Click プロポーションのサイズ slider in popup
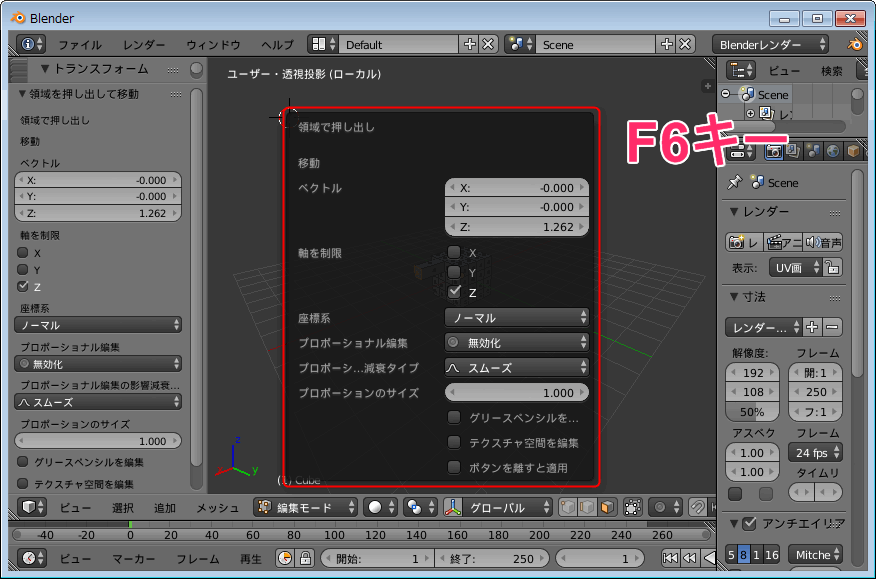The height and width of the screenshot is (579, 876). pyautogui.click(x=517, y=392)
